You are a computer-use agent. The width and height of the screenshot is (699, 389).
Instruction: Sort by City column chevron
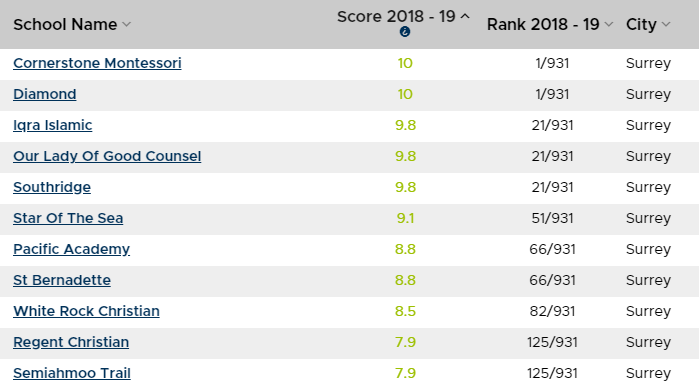pyautogui.click(x=666, y=25)
